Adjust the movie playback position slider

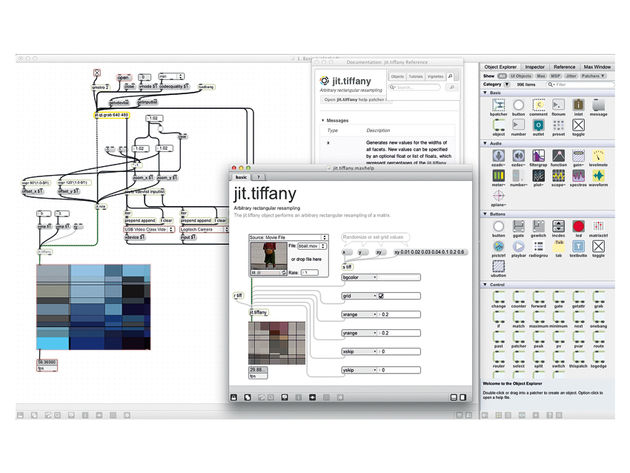268,273
